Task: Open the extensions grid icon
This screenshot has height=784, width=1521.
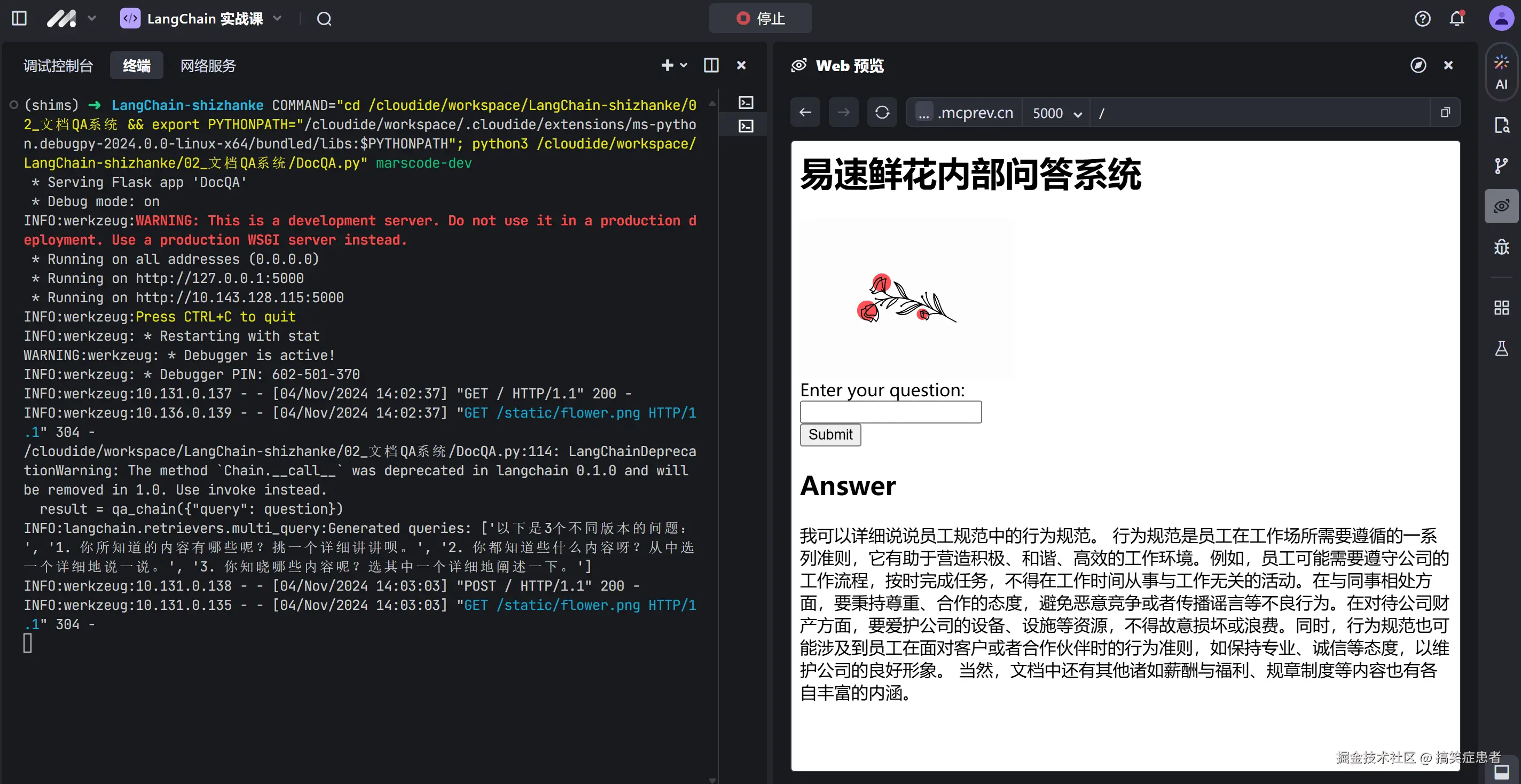Action: click(x=1502, y=308)
